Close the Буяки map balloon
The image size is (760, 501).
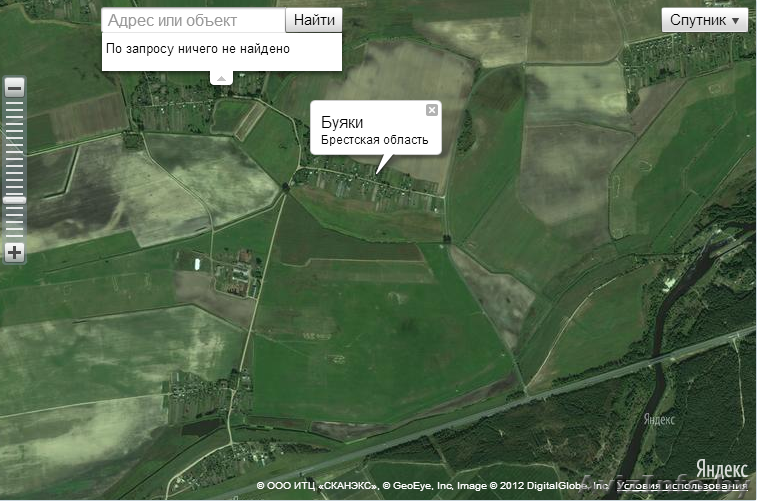click(x=431, y=110)
